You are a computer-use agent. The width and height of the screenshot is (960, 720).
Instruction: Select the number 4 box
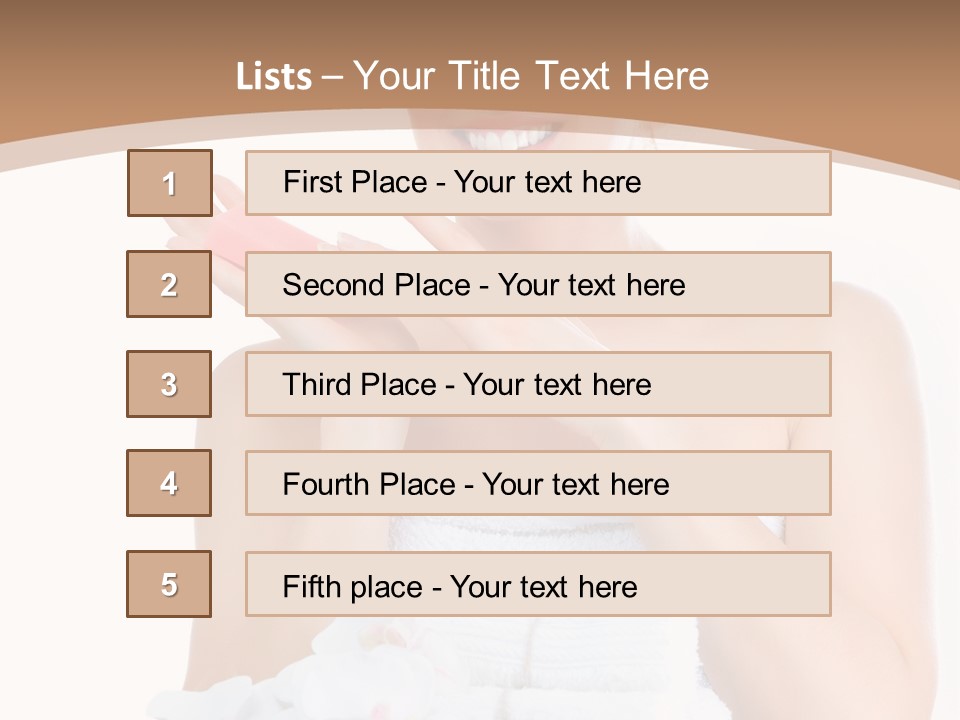[x=169, y=483]
